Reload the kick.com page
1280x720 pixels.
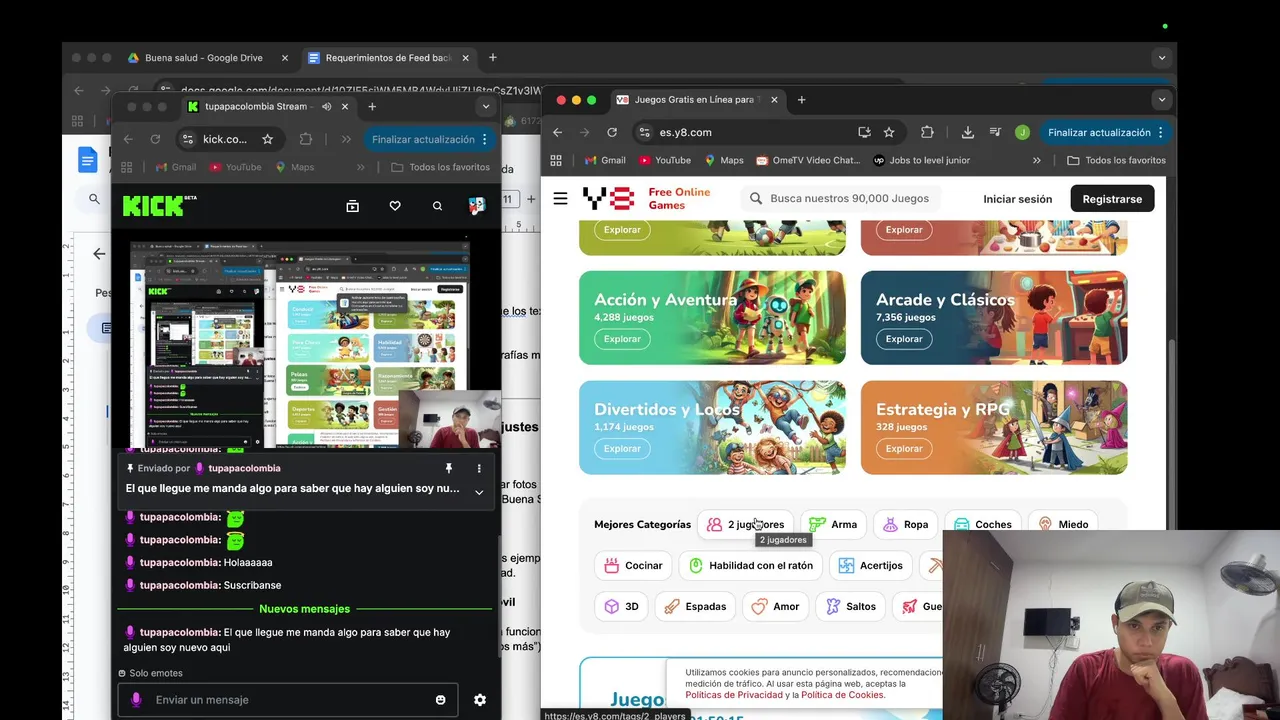click(x=155, y=139)
